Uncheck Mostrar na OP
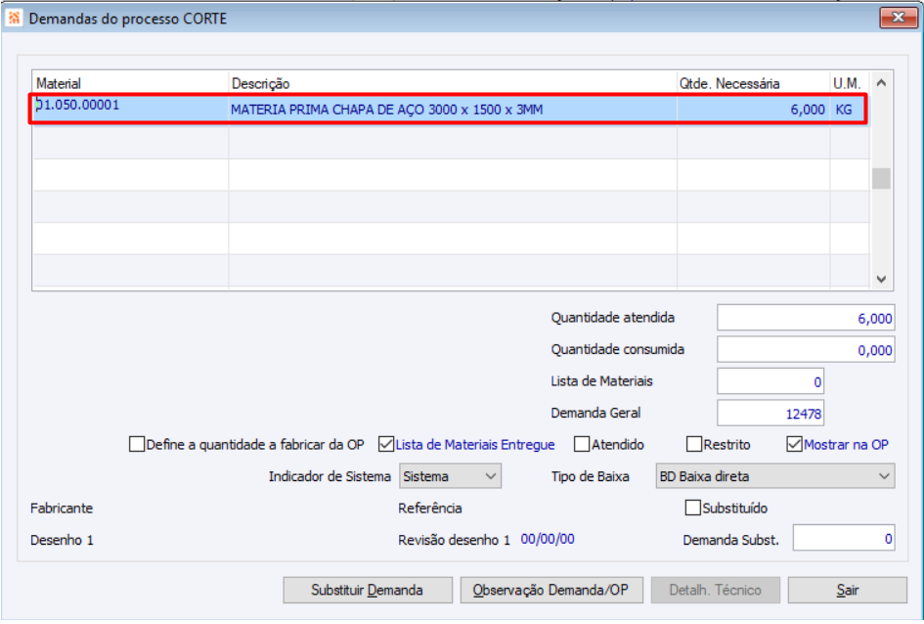Image resolution: width=924 pixels, height=624 pixels. tap(794, 444)
